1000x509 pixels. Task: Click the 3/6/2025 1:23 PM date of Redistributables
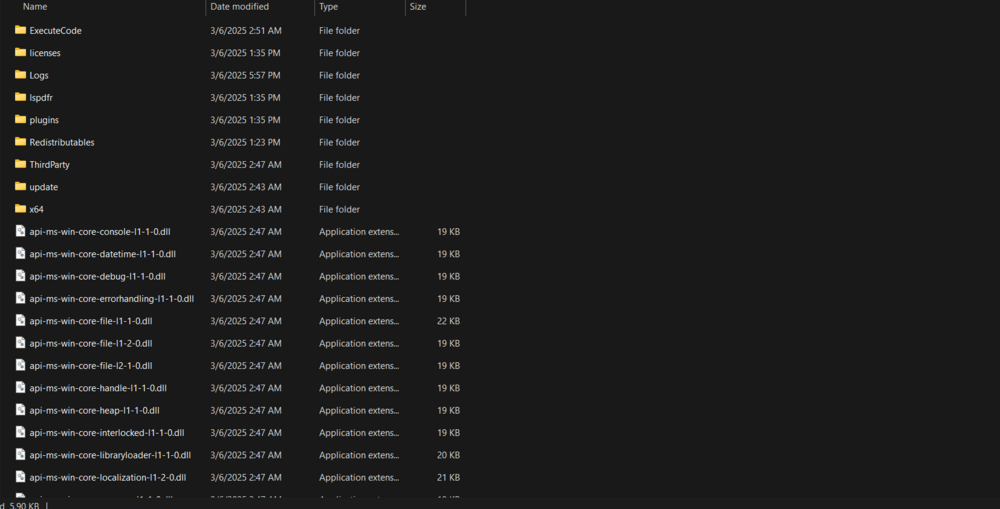pos(245,142)
